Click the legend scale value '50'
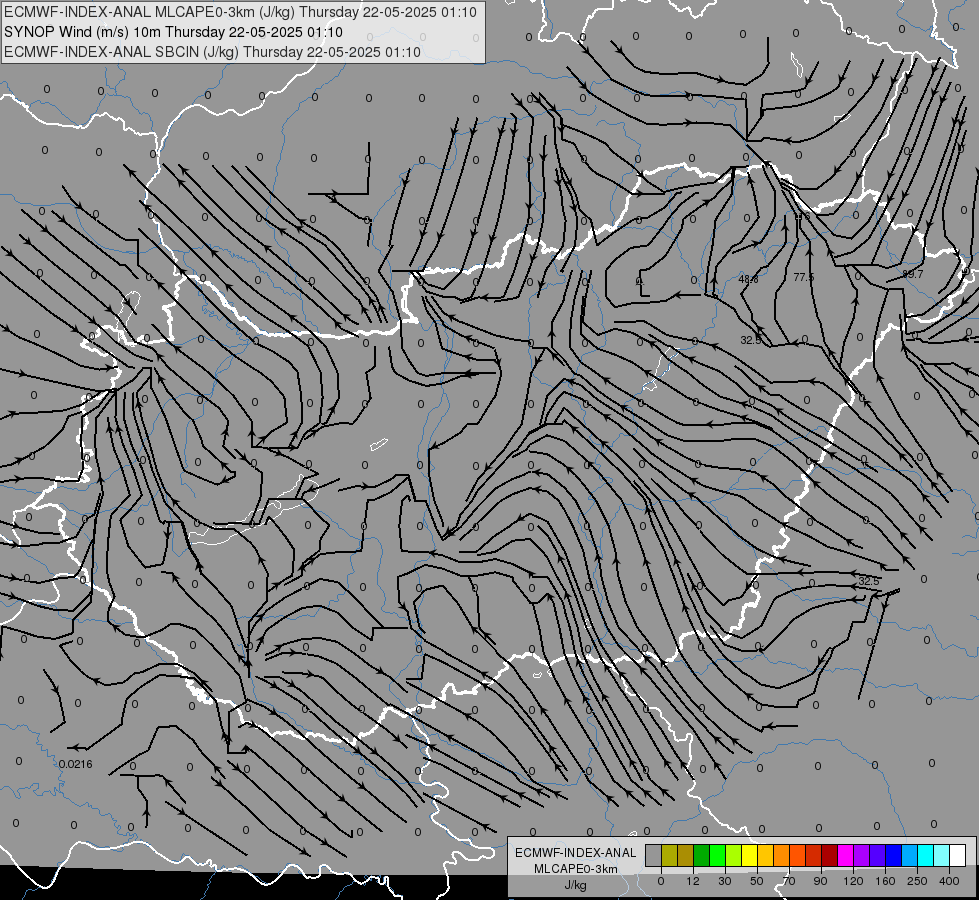This screenshot has width=979, height=900. pos(757,881)
